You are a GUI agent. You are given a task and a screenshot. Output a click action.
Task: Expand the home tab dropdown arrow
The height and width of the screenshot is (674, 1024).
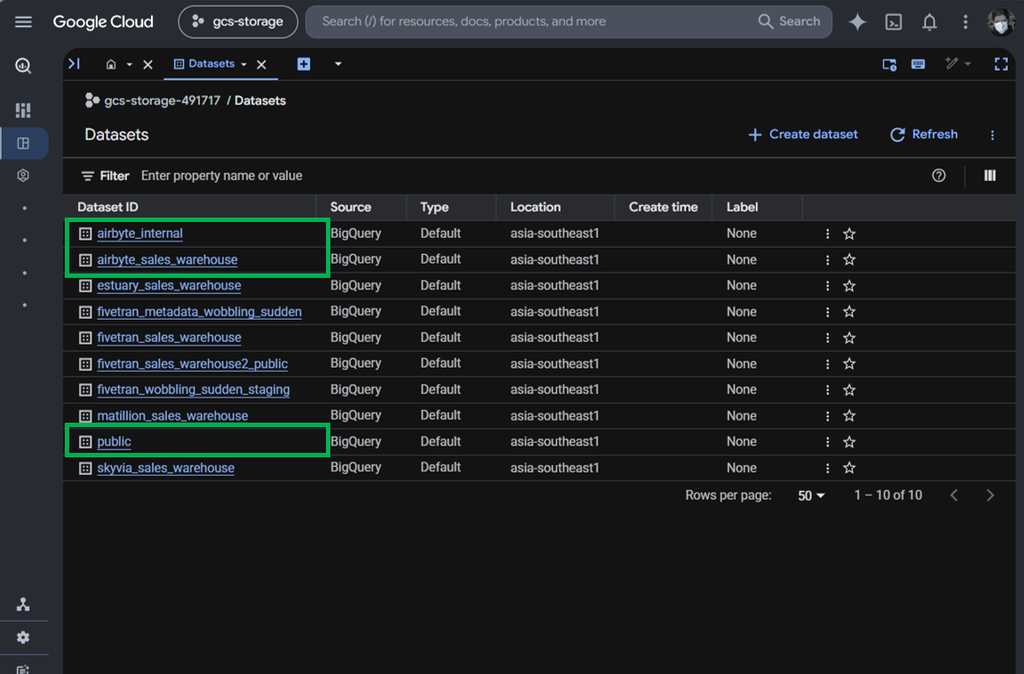point(129,64)
